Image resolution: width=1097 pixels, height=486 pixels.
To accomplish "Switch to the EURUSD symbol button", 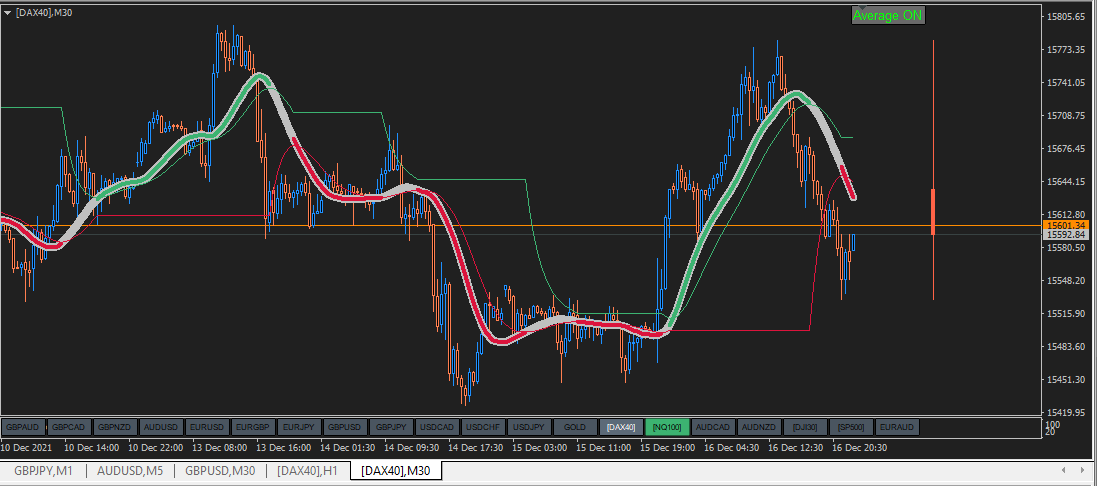I will click(208, 427).
